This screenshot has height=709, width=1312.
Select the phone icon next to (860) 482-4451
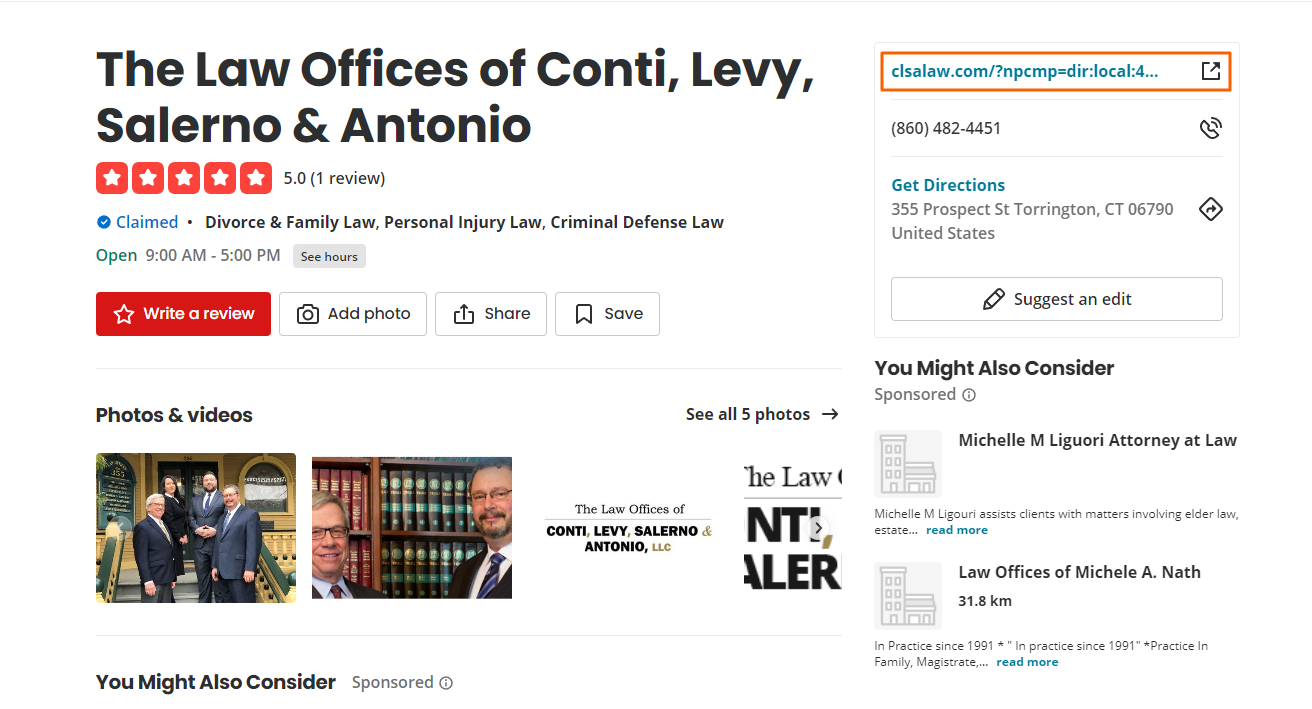click(1211, 127)
